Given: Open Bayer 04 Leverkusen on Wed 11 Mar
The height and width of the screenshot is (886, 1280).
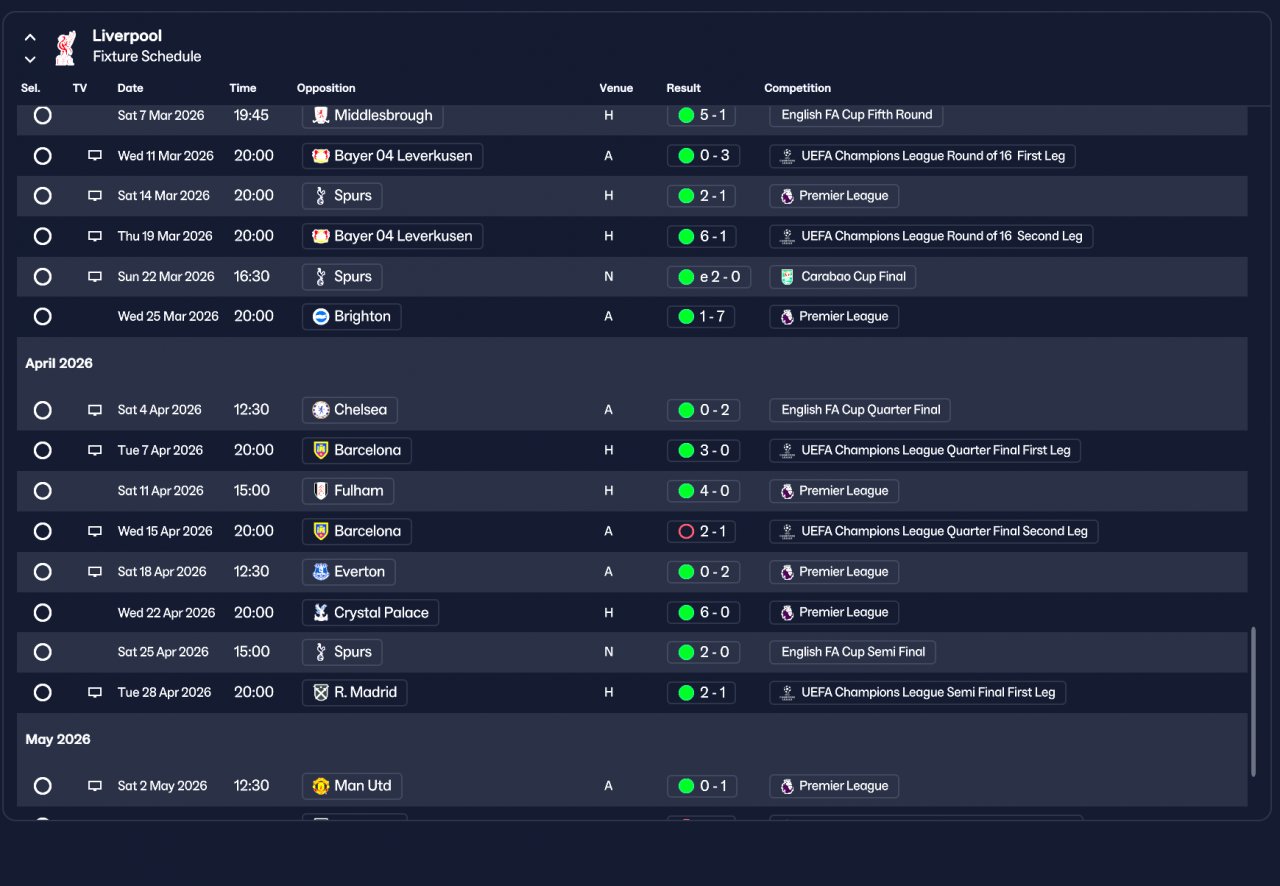Looking at the screenshot, I should [392, 156].
